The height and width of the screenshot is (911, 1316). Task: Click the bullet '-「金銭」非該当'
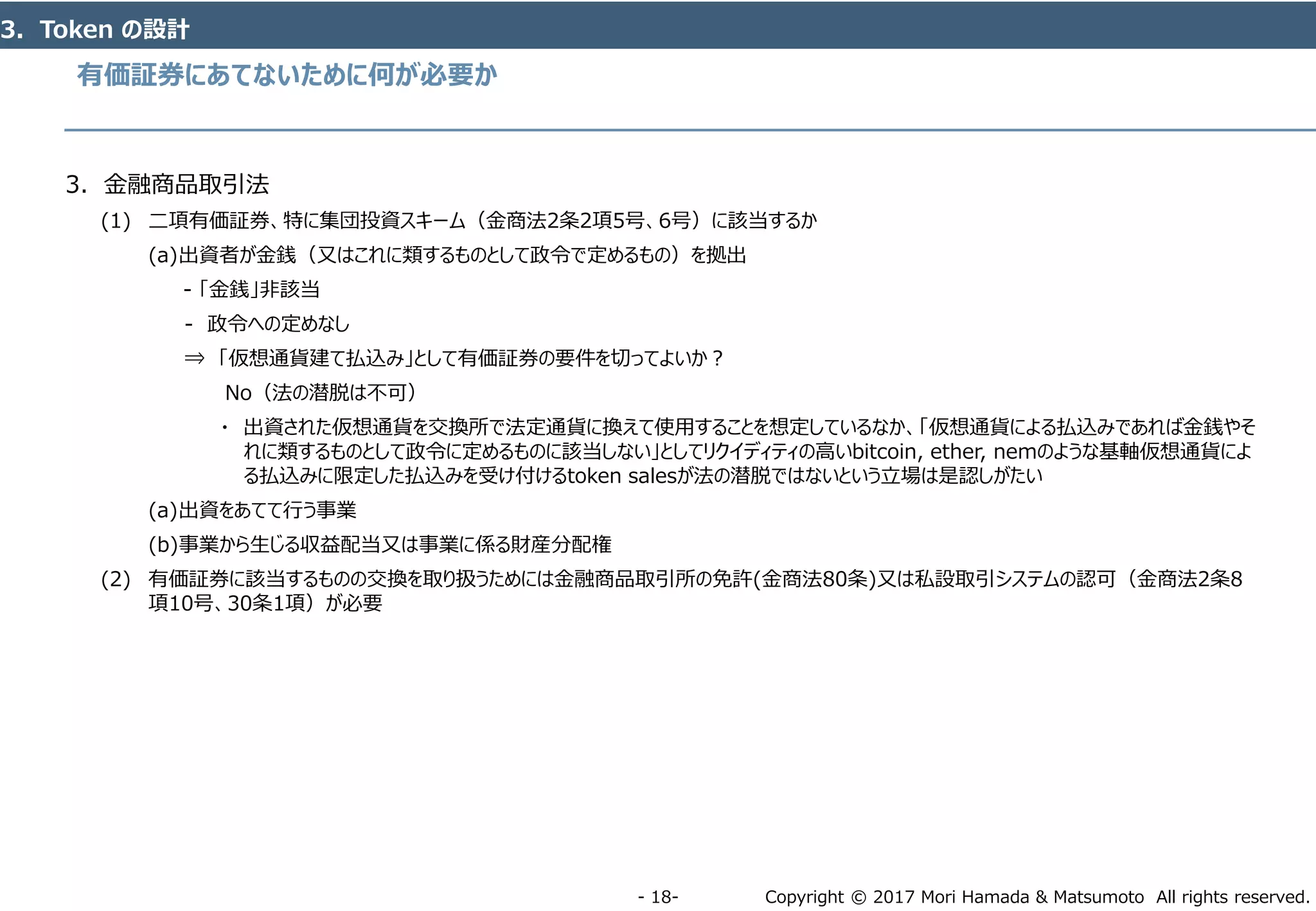pyautogui.click(x=252, y=290)
